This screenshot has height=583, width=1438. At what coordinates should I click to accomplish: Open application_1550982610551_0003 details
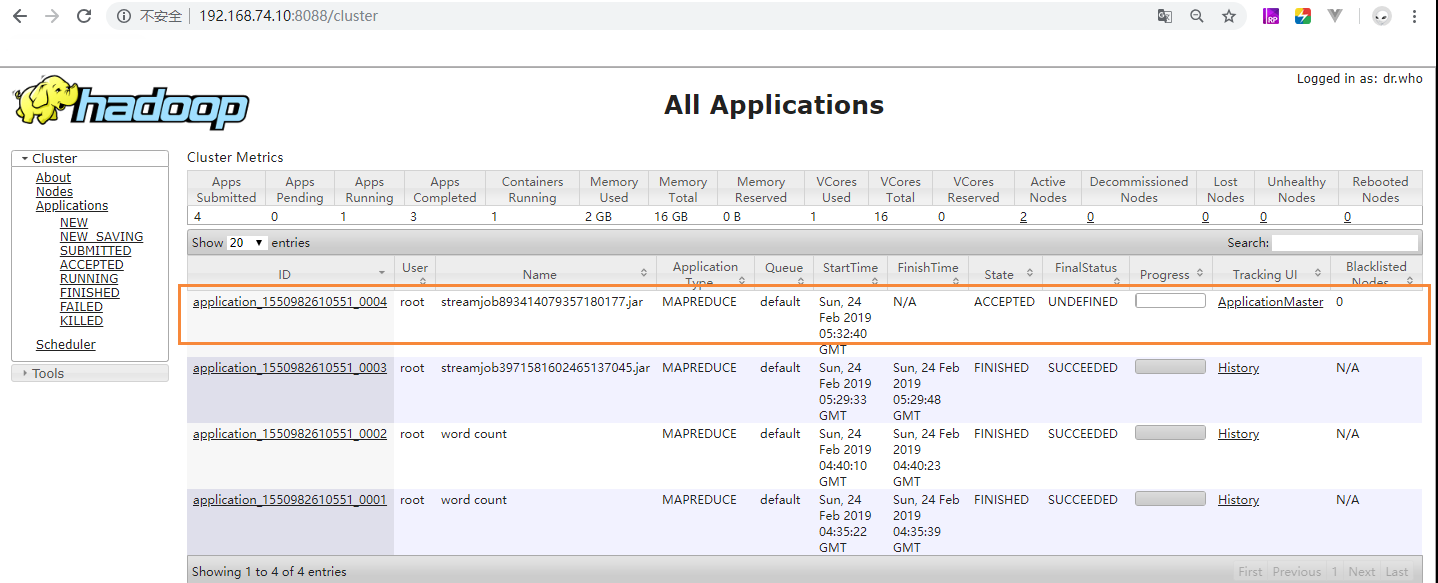pos(290,368)
